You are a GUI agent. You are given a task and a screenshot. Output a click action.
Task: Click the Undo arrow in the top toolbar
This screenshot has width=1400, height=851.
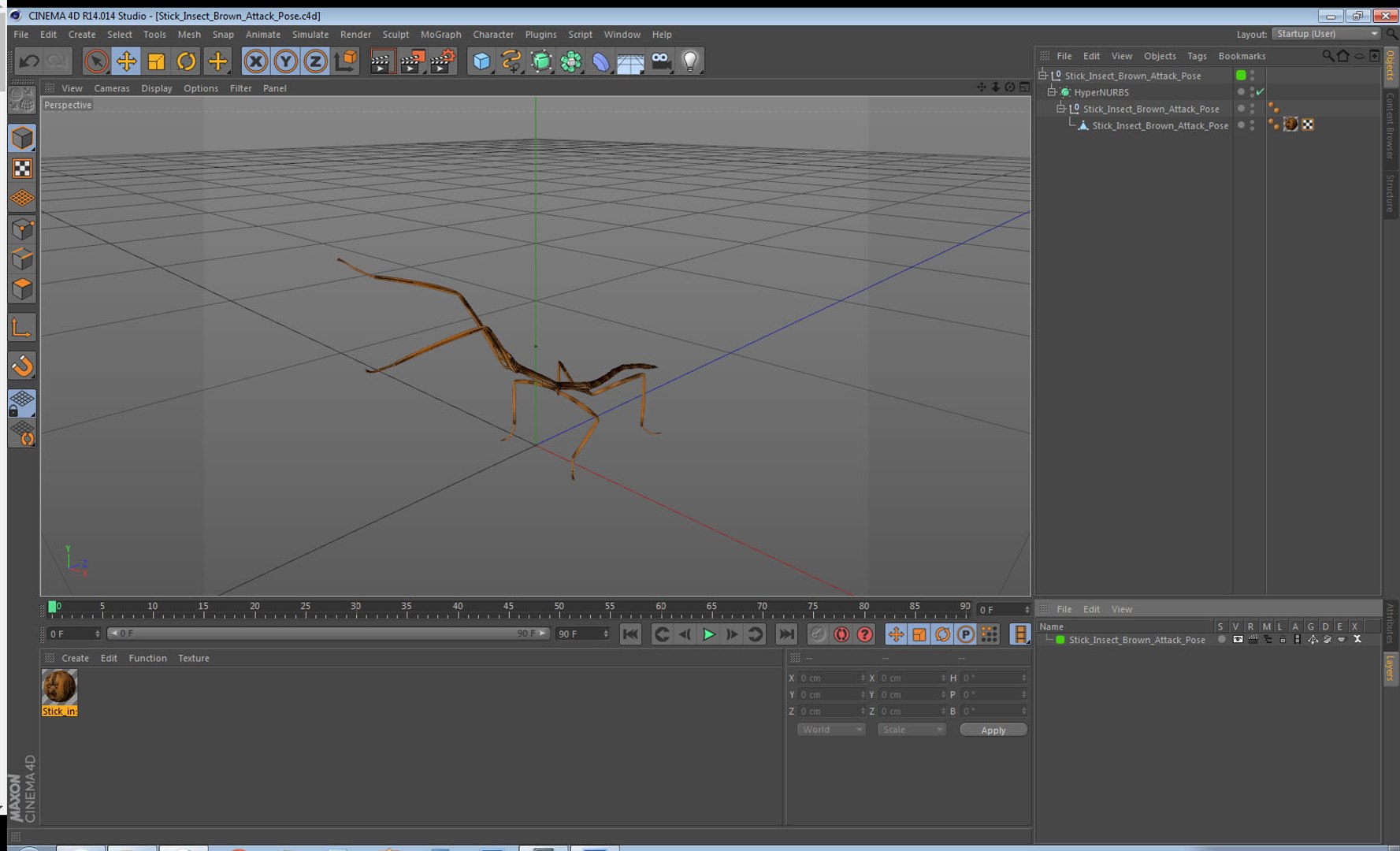click(29, 61)
